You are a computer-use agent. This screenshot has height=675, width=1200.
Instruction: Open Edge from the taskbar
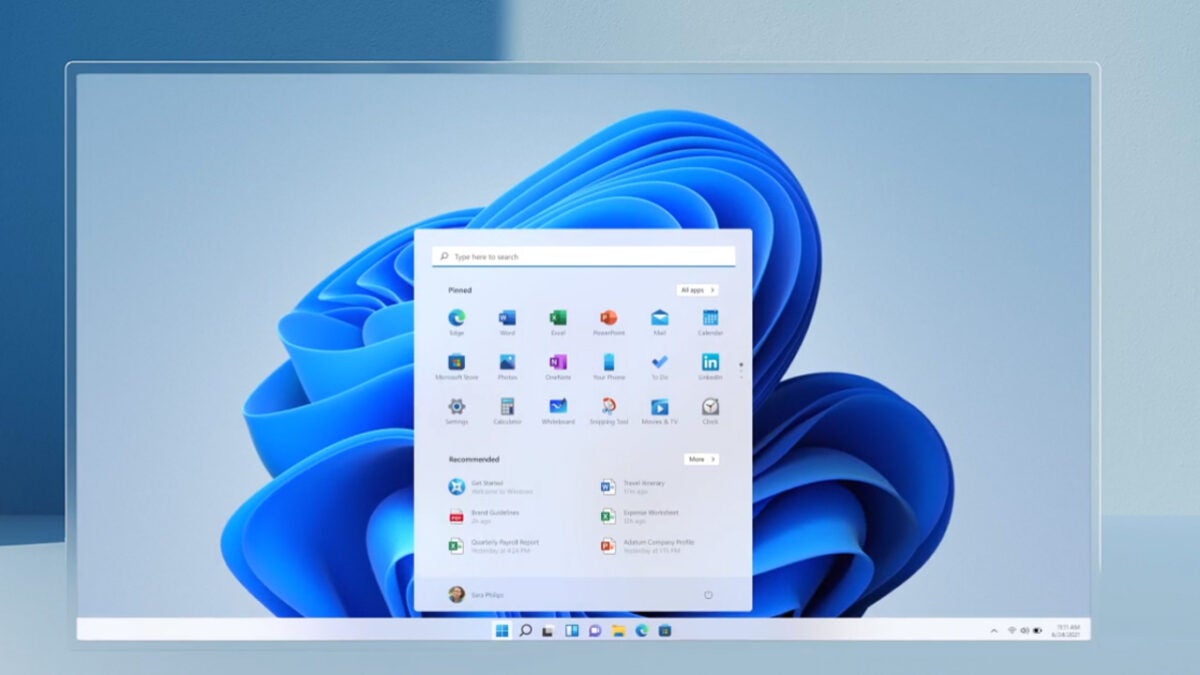click(642, 630)
